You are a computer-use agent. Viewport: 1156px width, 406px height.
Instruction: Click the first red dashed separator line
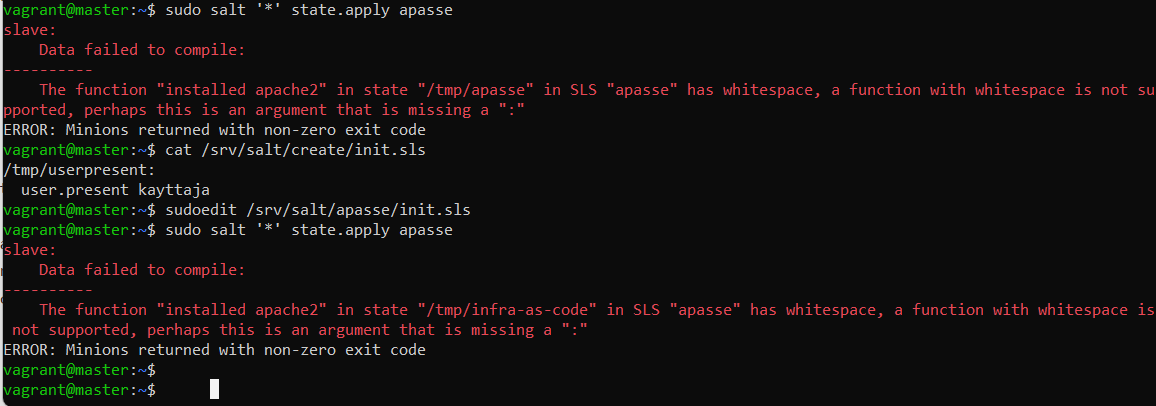tap(48, 69)
